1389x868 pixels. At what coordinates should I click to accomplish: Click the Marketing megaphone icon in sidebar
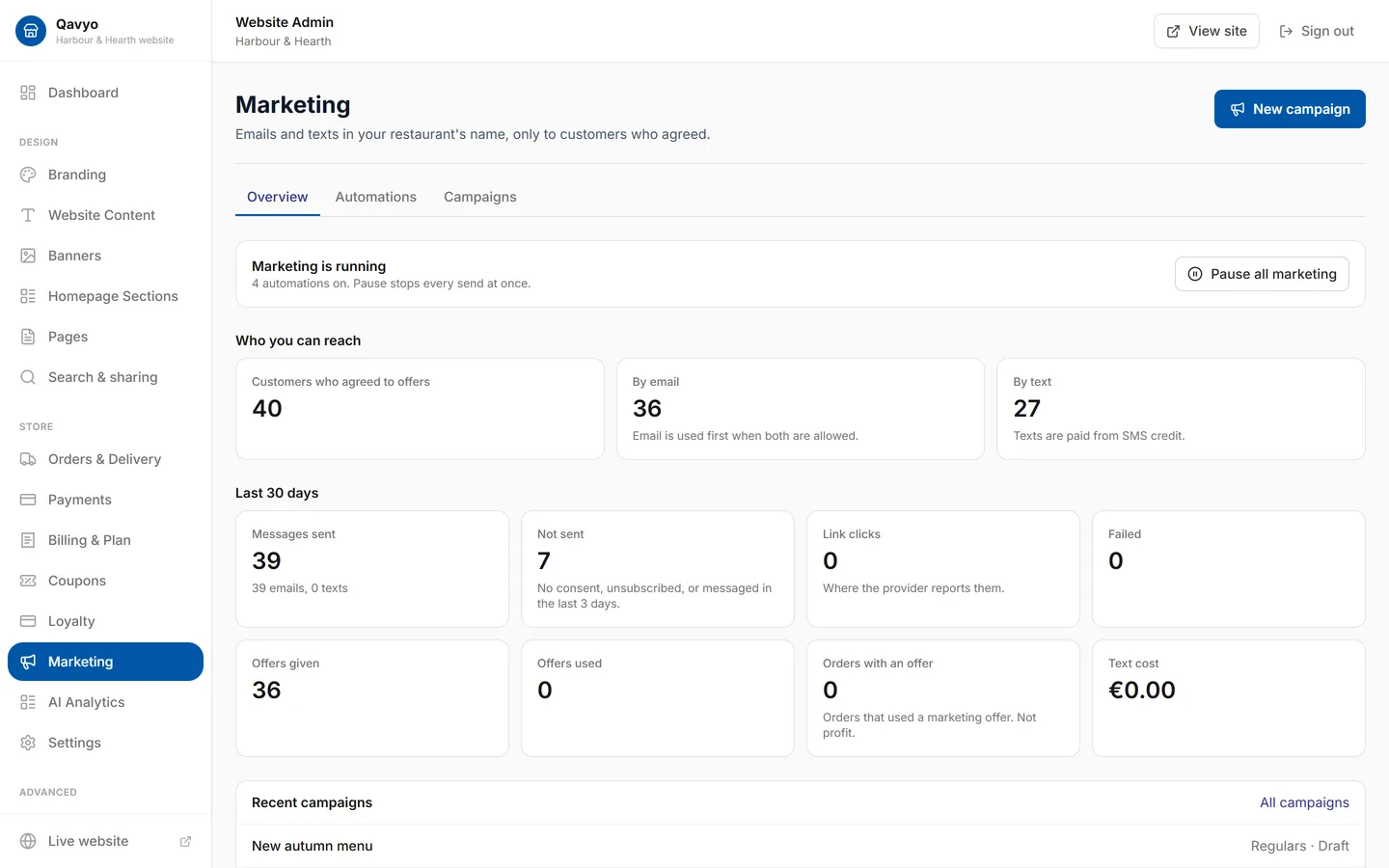click(28, 662)
